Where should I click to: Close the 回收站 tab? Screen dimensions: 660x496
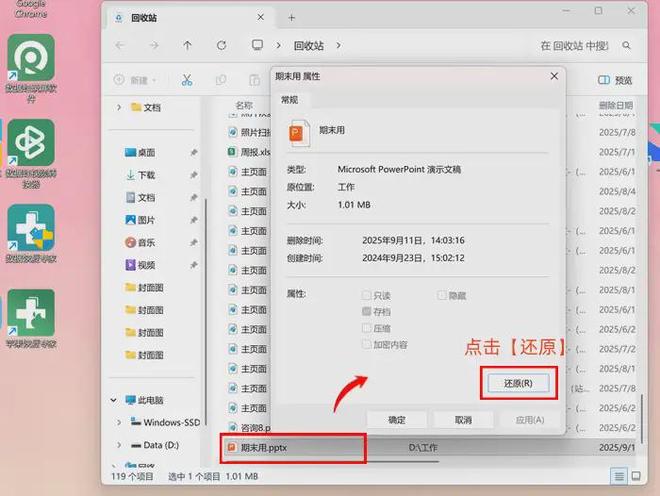tap(261, 17)
